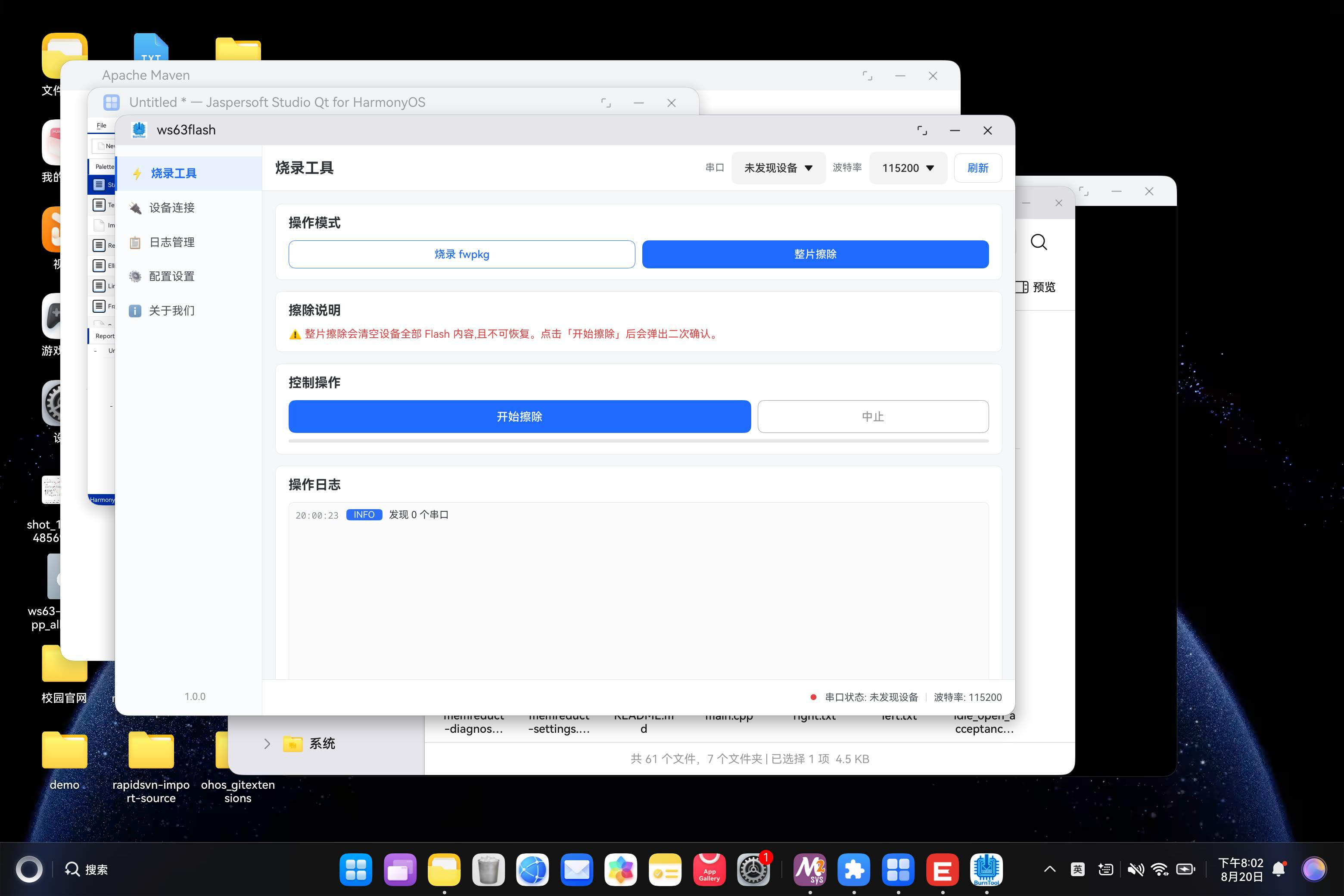Image resolution: width=1344 pixels, height=896 pixels.
Task: Switch the 英 input method indicator
Action: 1078,869
